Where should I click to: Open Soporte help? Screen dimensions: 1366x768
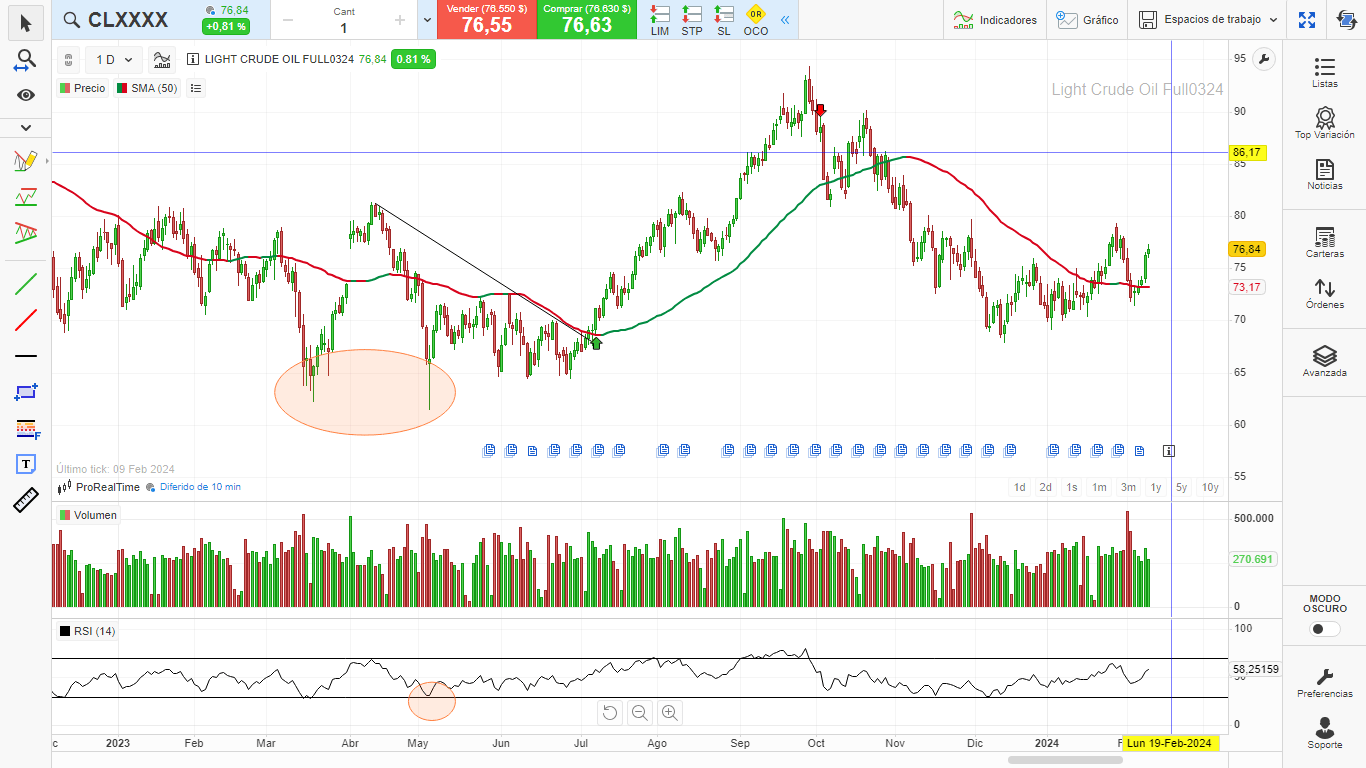(1325, 733)
